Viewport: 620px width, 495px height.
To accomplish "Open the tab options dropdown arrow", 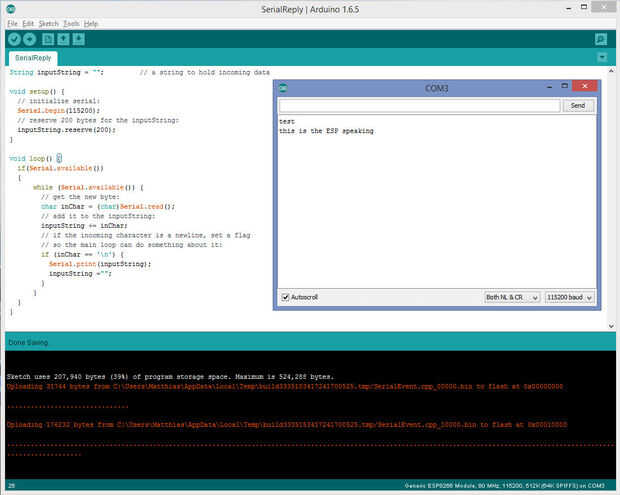I will coord(602,58).
